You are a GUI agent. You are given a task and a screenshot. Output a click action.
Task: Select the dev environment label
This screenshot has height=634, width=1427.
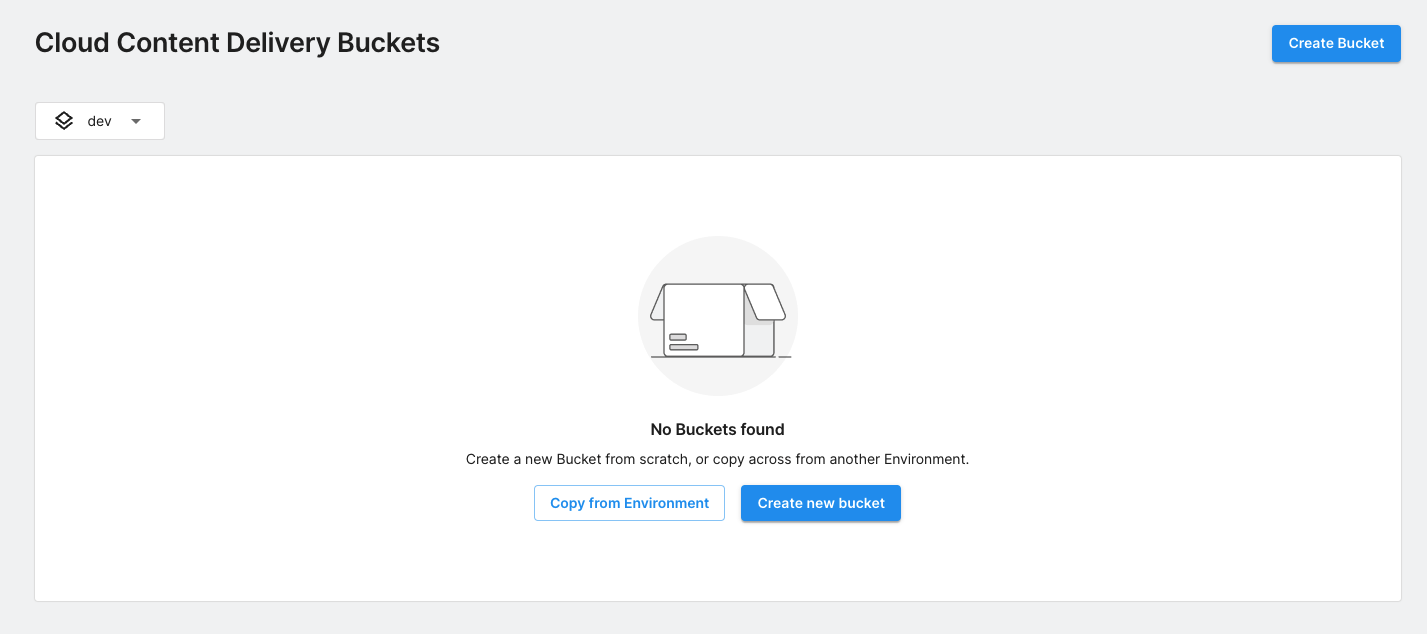(99, 121)
